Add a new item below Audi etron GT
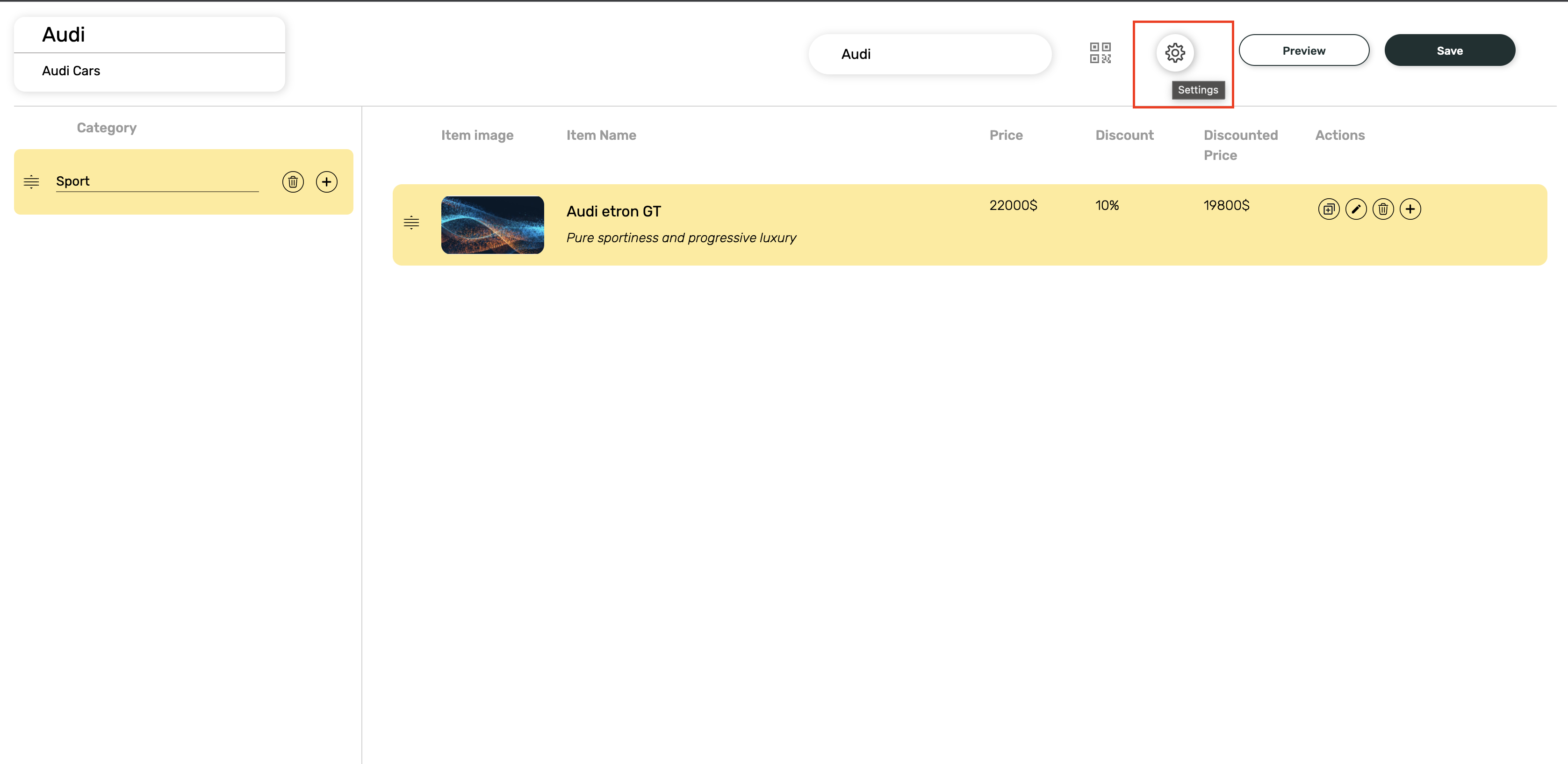Image resolution: width=1568 pixels, height=764 pixels. [x=1410, y=209]
